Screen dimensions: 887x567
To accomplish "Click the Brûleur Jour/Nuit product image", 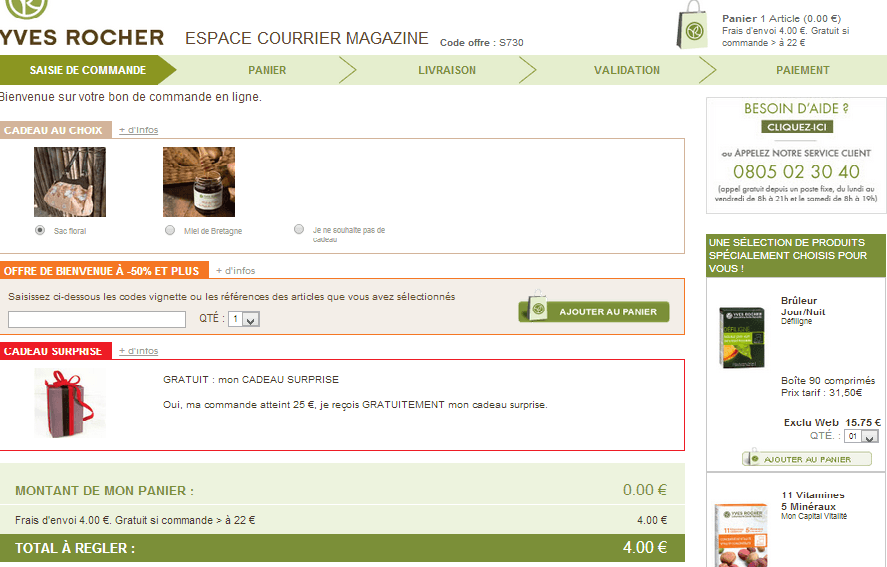I will coord(741,342).
